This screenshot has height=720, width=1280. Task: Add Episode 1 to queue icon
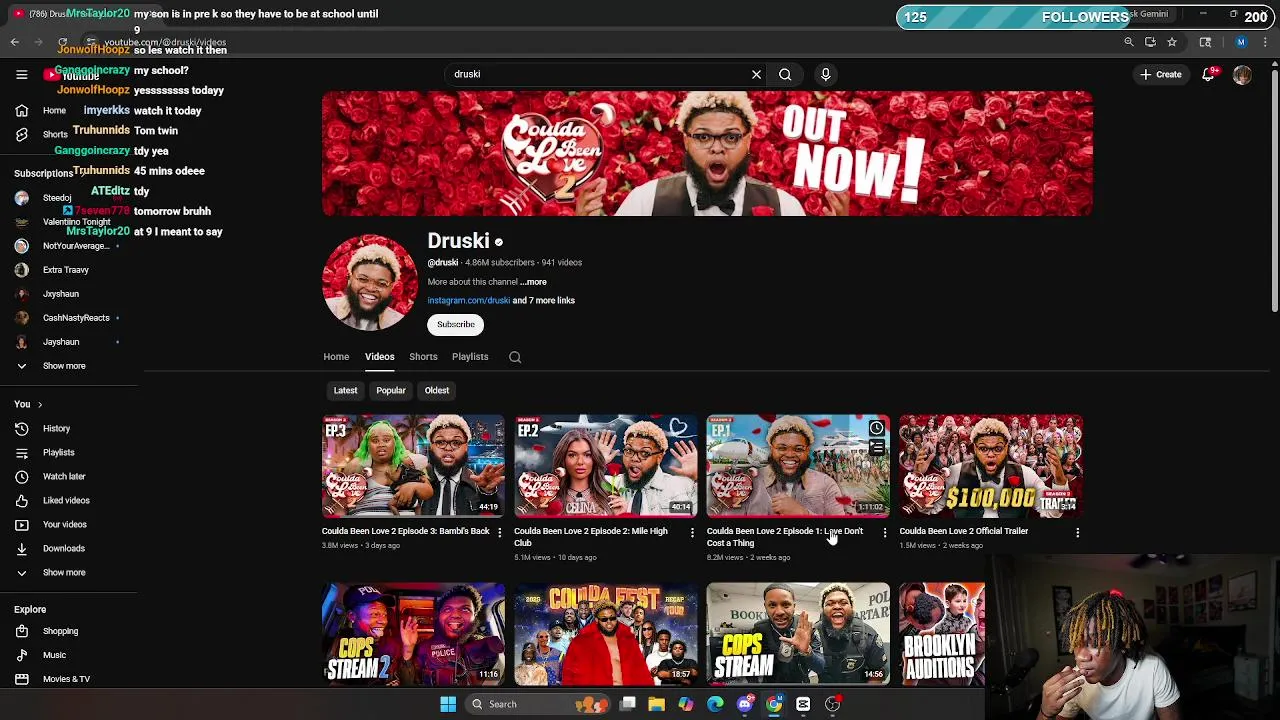(876, 449)
